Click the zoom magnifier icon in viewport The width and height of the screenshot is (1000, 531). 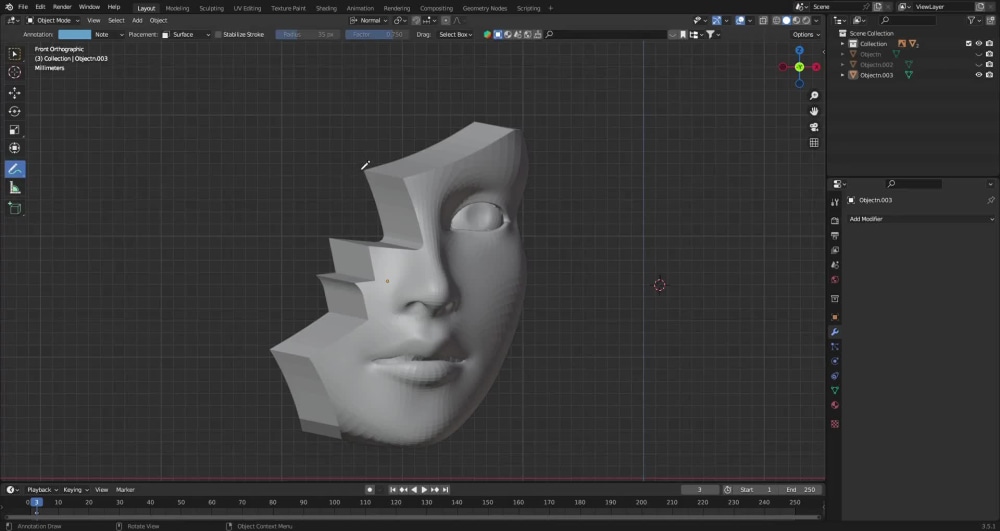pyautogui.click(x=814, y=95)
